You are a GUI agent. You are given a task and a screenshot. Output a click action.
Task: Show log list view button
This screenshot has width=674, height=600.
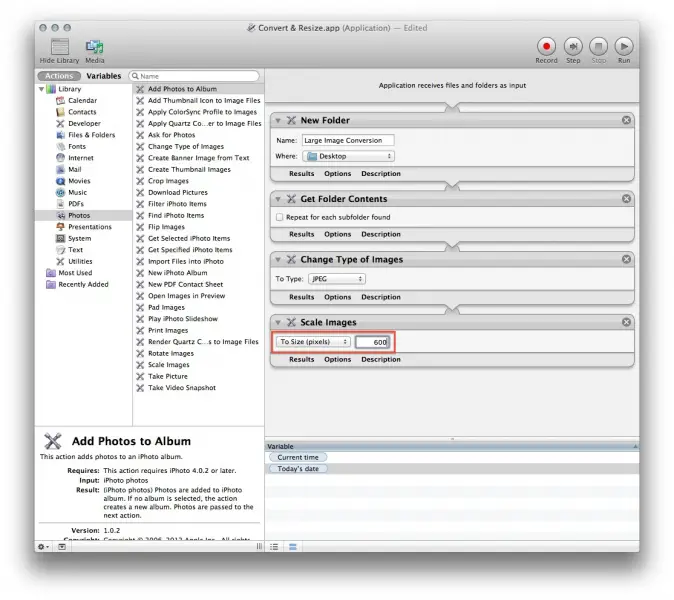(274, 547)
